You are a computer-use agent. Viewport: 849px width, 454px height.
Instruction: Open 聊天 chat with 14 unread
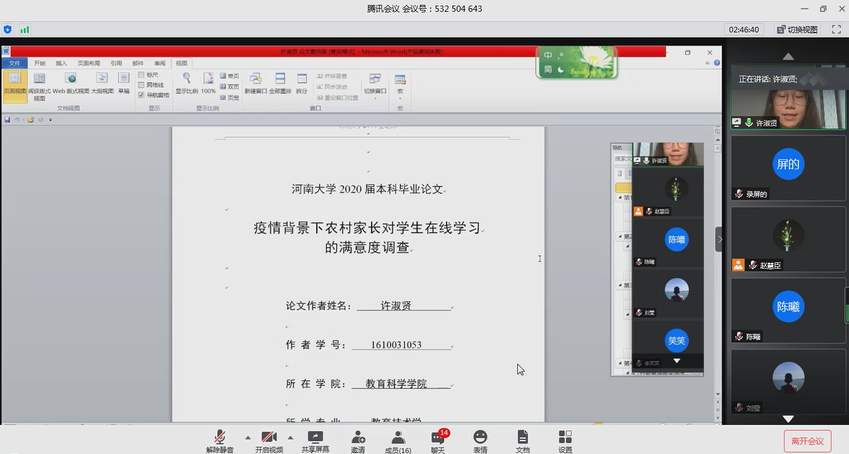[438, 442]
